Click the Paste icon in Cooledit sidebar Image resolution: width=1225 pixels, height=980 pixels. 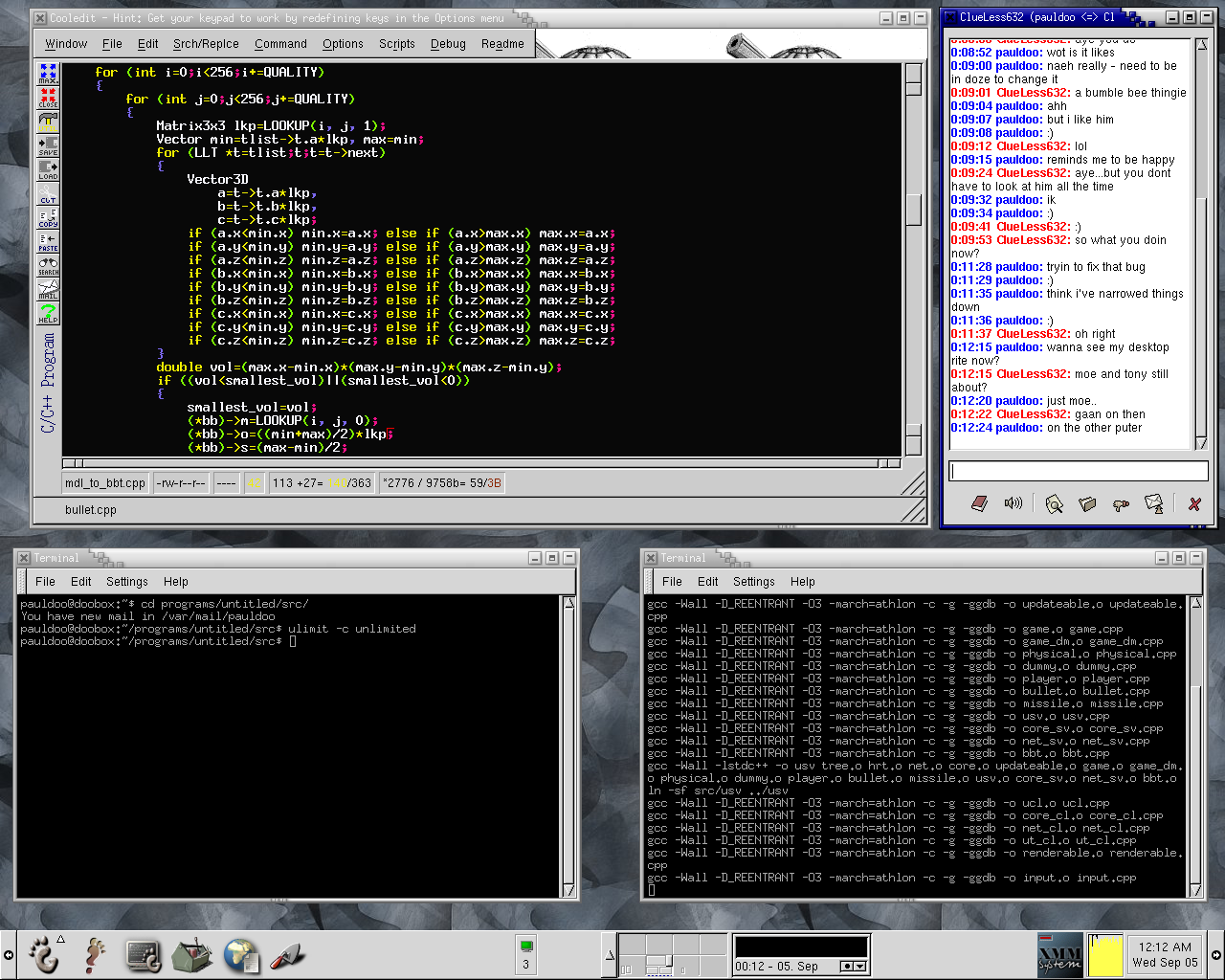[x=48, y=241]
